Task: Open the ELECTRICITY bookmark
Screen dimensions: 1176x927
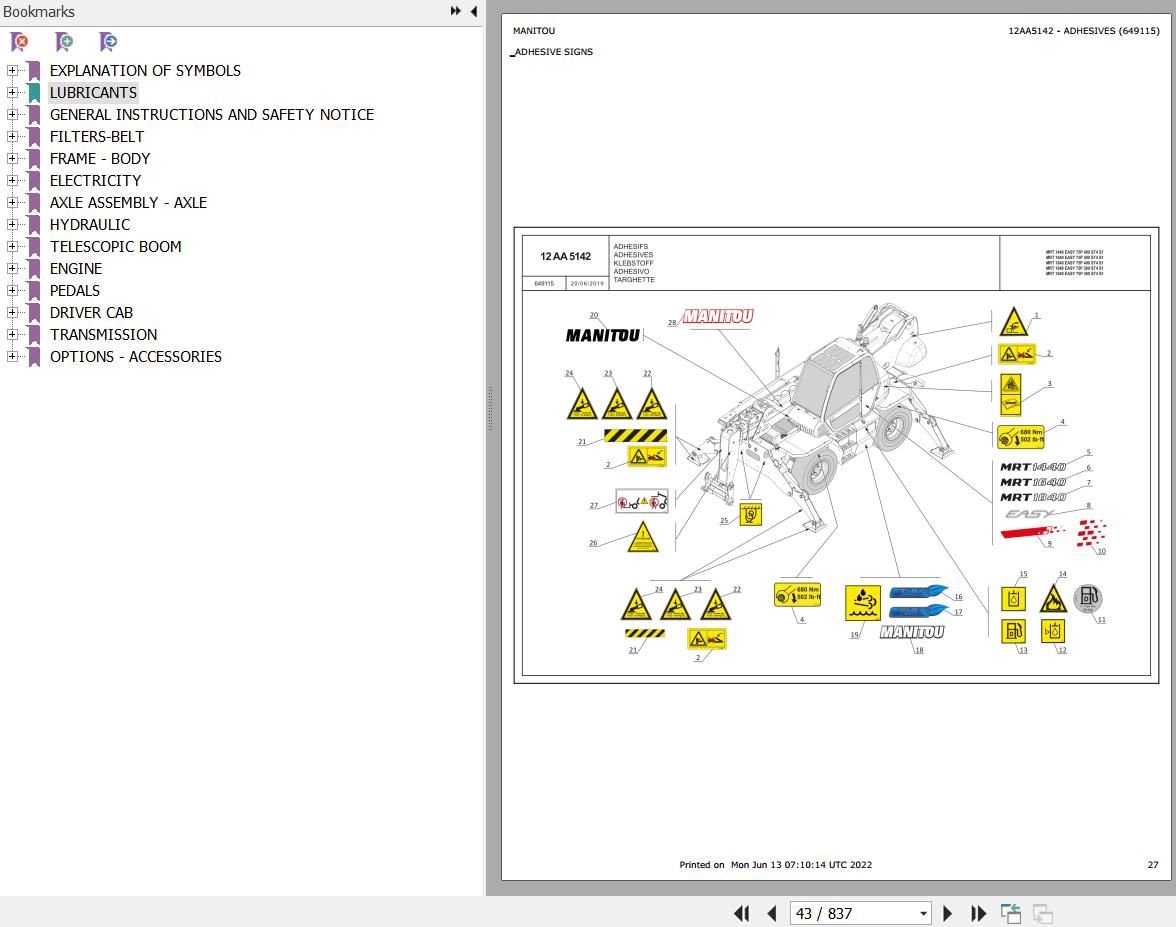Action: click(95, 181)
